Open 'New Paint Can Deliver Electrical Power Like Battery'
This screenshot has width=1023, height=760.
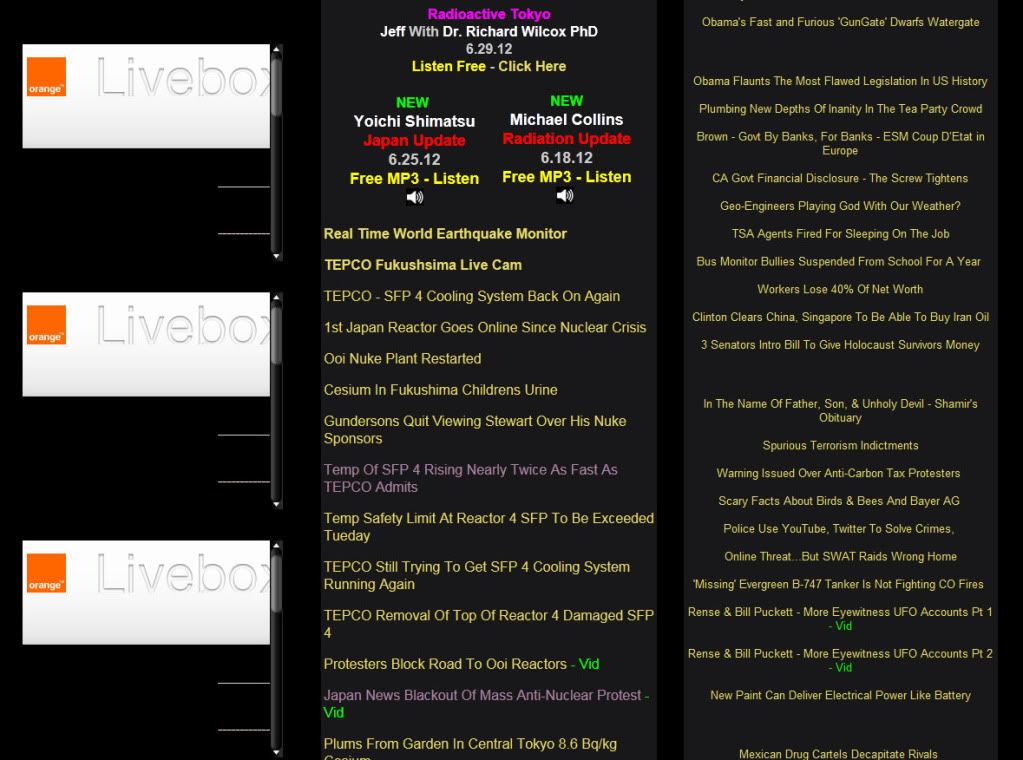(840, 695)
